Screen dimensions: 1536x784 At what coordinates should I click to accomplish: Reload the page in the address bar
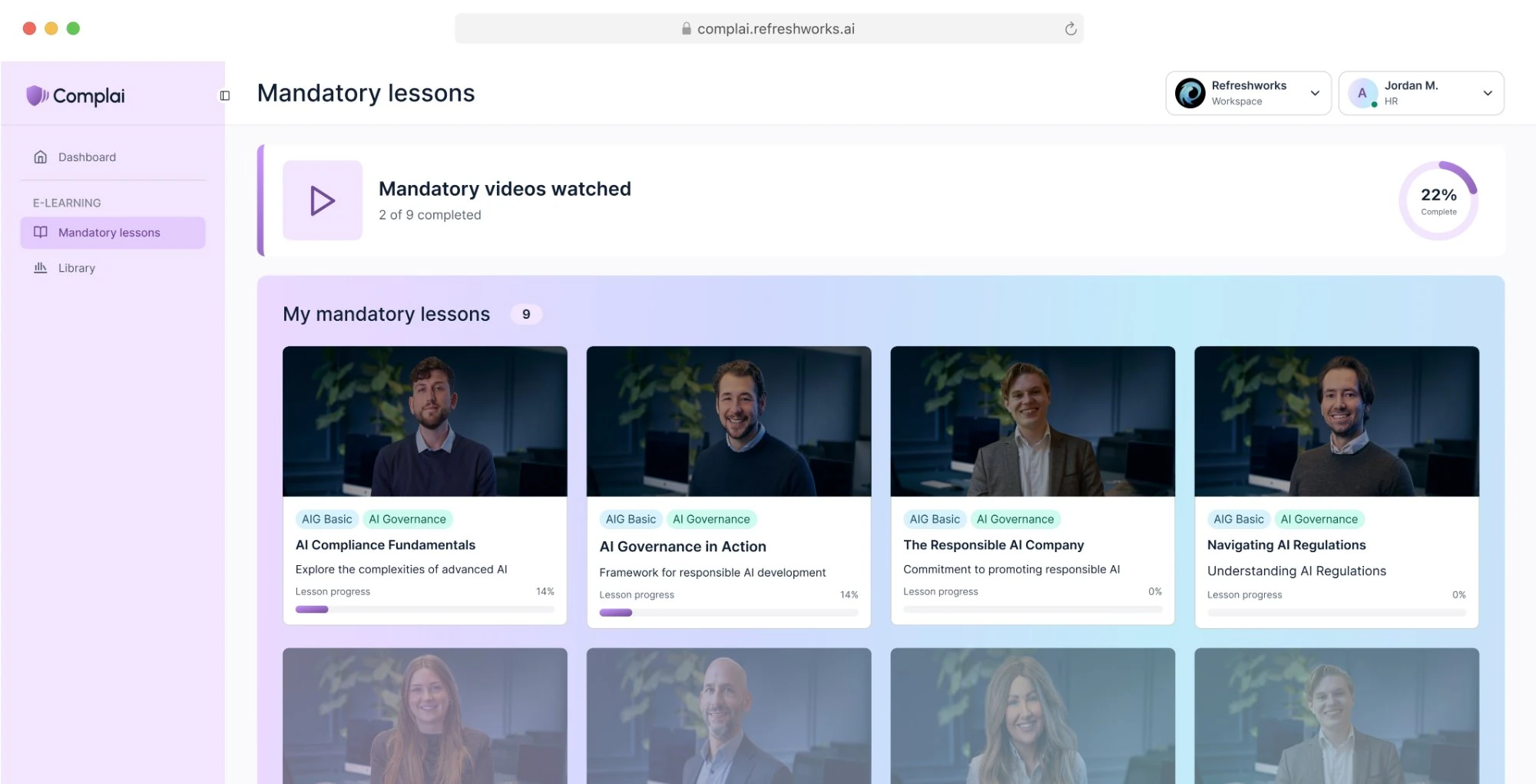point(1070,29)
